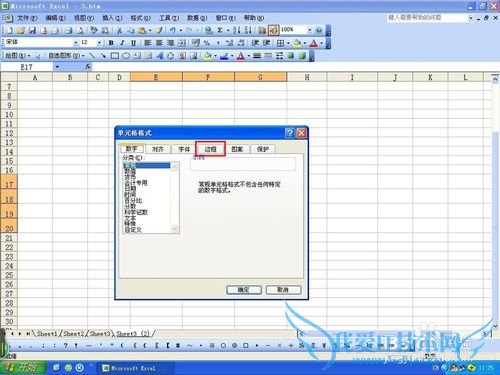This screenshot has width=500, height=375.
Task: Toggle Bold formatting
Action: (111, 43)
